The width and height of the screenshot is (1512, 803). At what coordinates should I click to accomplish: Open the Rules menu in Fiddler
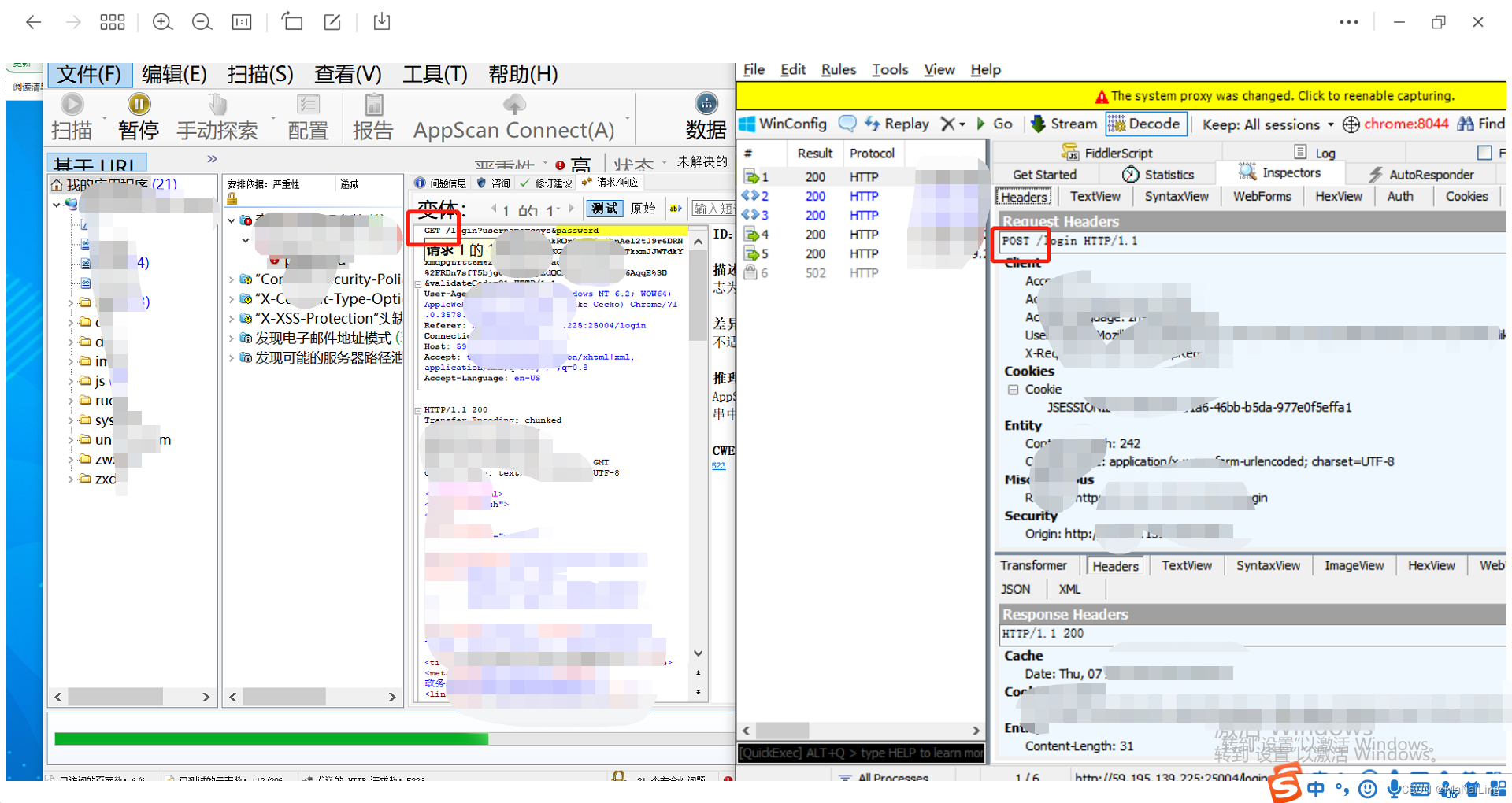(838, 69)
